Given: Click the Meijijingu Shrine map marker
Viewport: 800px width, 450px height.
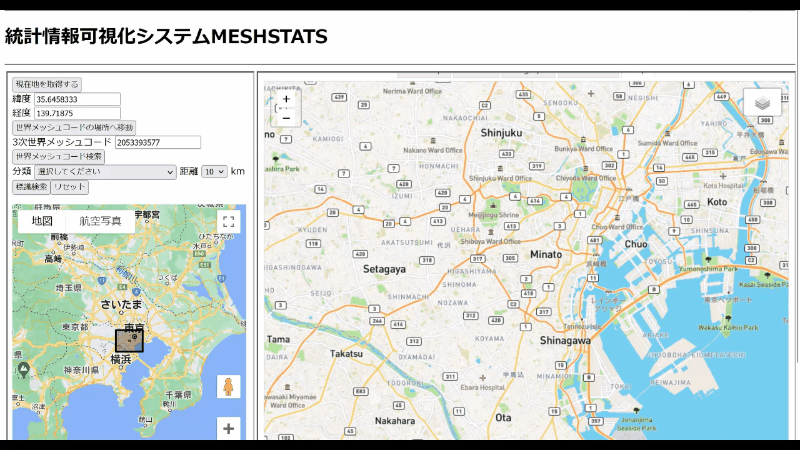Looking at the screenshot, I should coord(493,205).
